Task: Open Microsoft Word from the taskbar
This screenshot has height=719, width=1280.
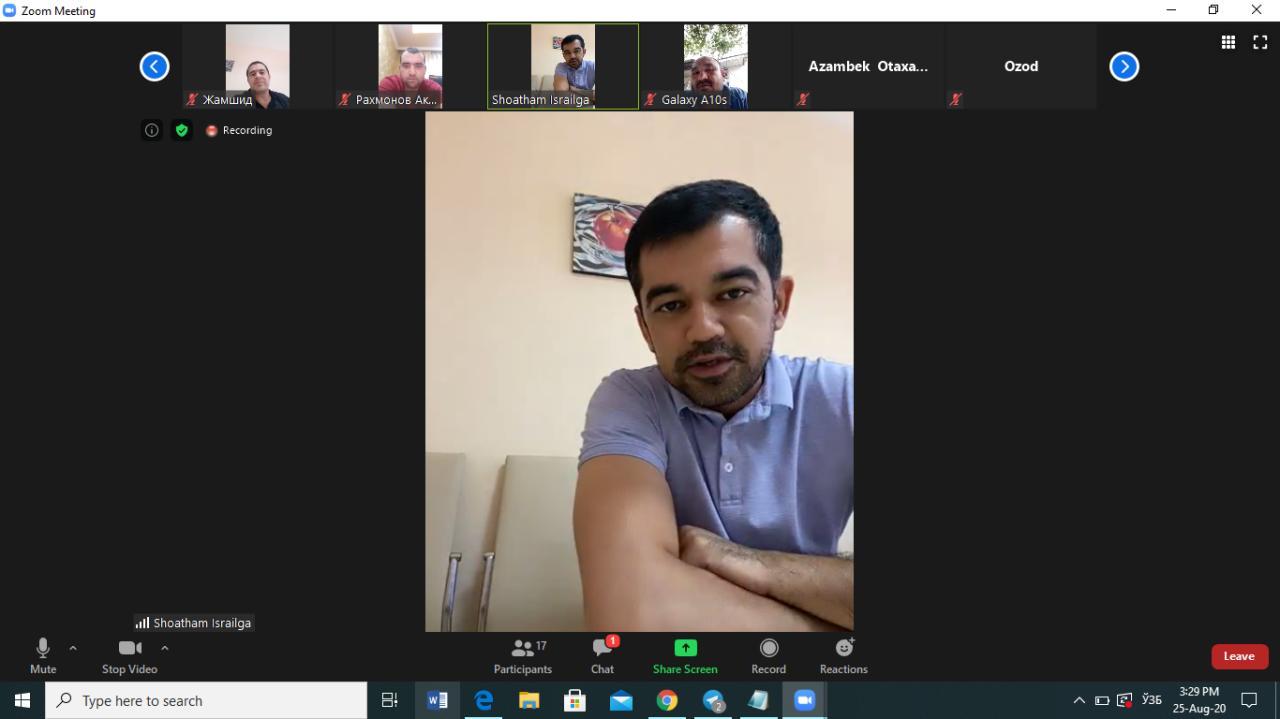Action: point(437,701)
